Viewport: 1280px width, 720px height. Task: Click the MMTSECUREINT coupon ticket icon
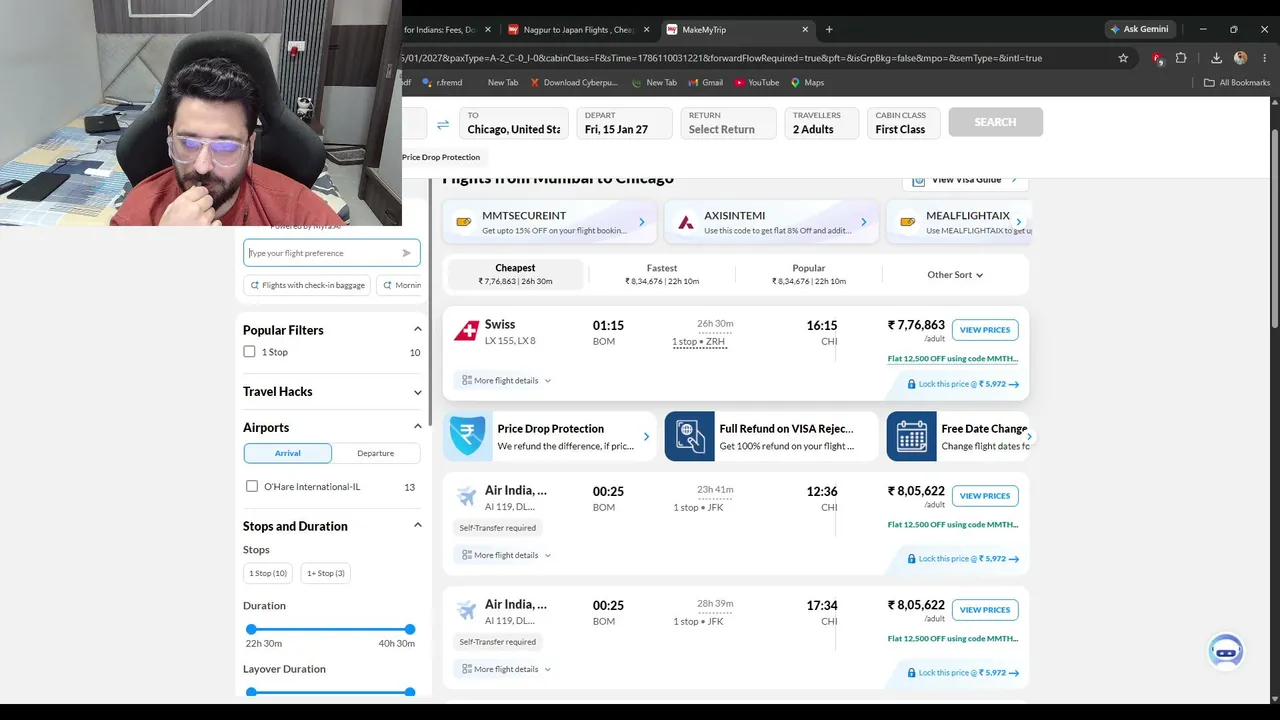[x=464, y=222]
